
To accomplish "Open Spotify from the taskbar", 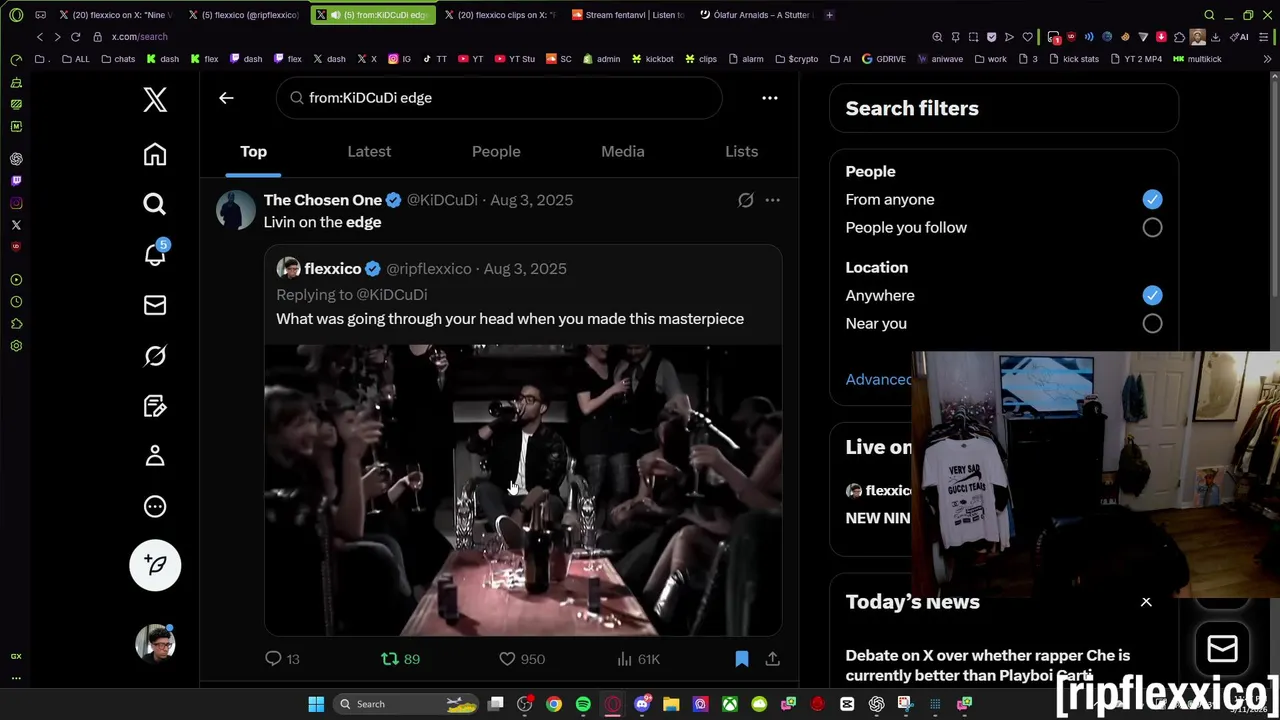I will tap(583, 704).
